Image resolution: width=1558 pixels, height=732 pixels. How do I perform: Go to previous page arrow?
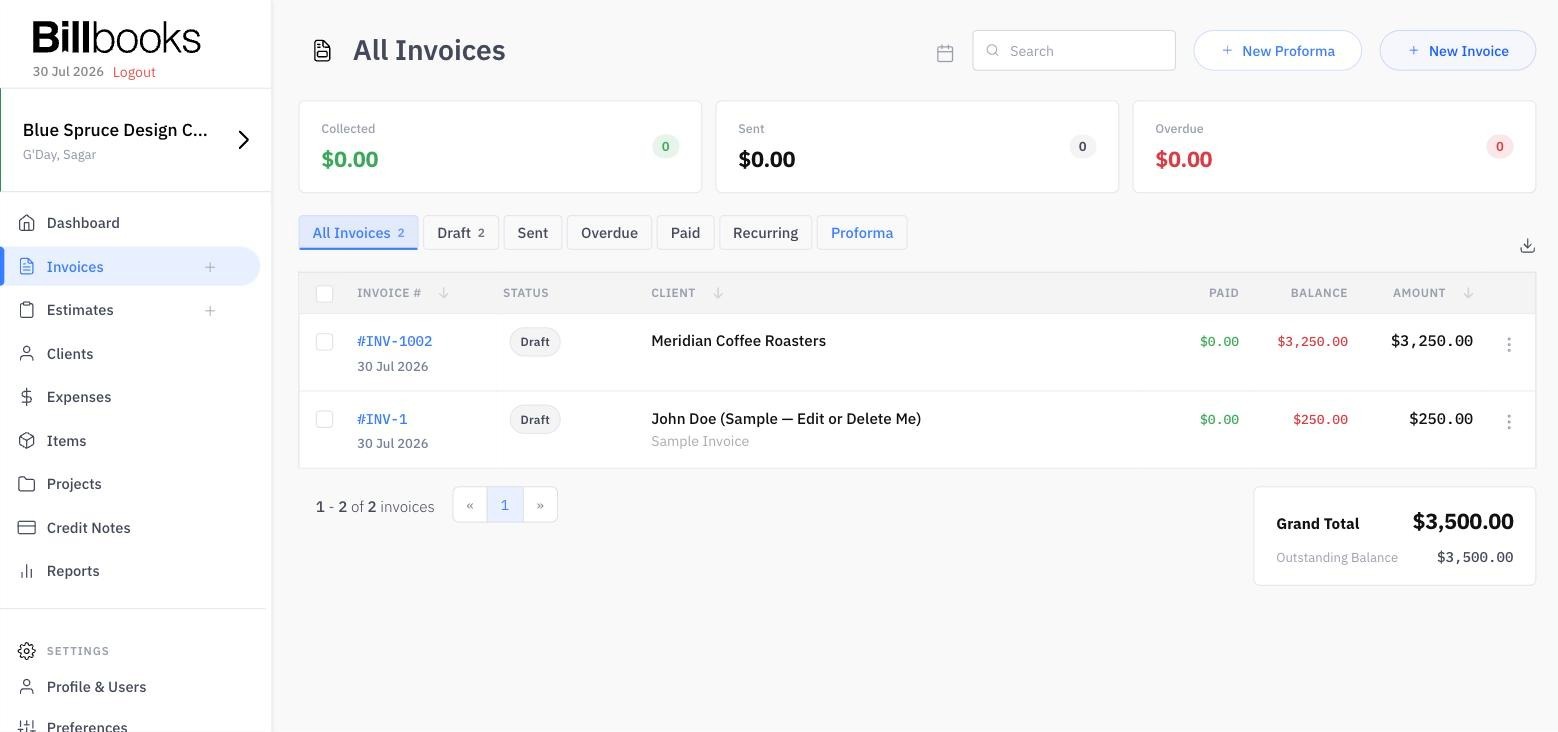coord(470,505)
